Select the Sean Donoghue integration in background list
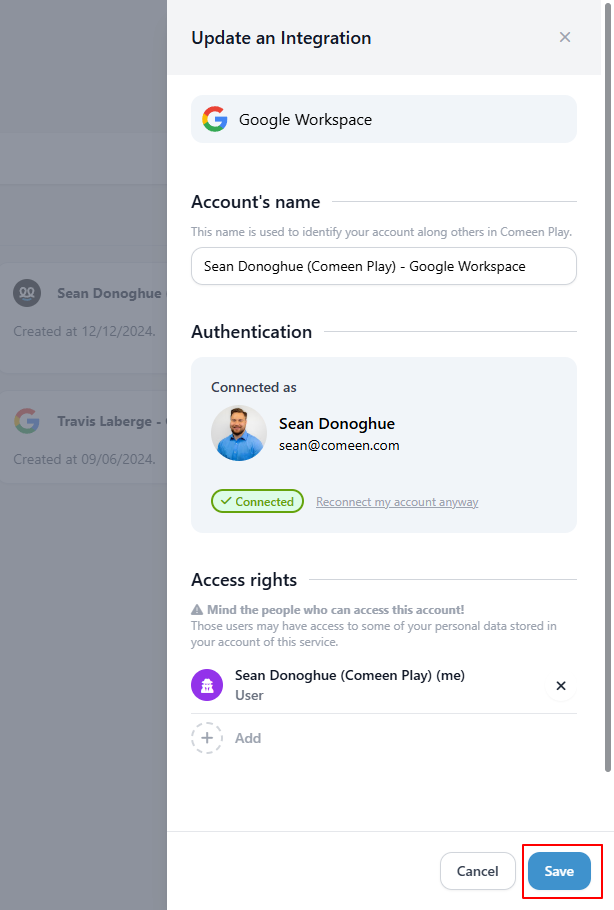614x910 pixels. (84, 317)
